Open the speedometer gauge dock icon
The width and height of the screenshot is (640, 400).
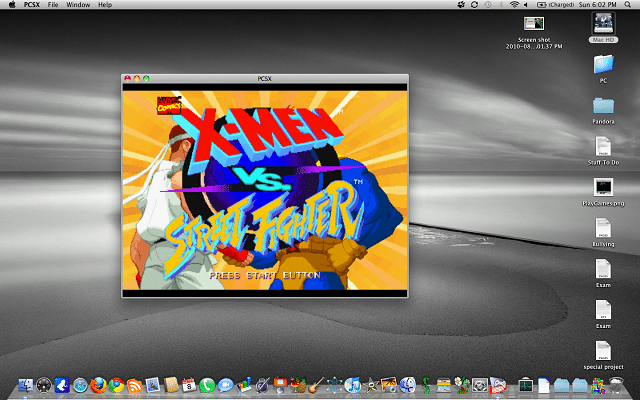click(44, 385)
